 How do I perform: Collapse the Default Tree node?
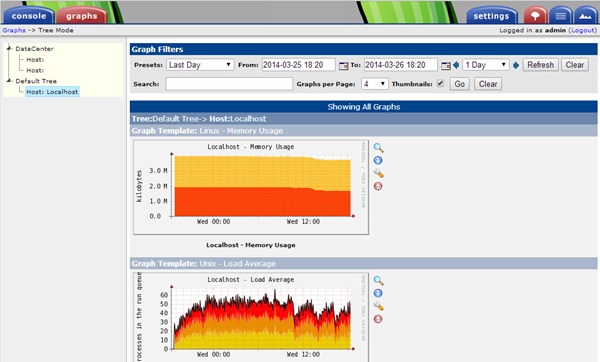coord(9,80)
